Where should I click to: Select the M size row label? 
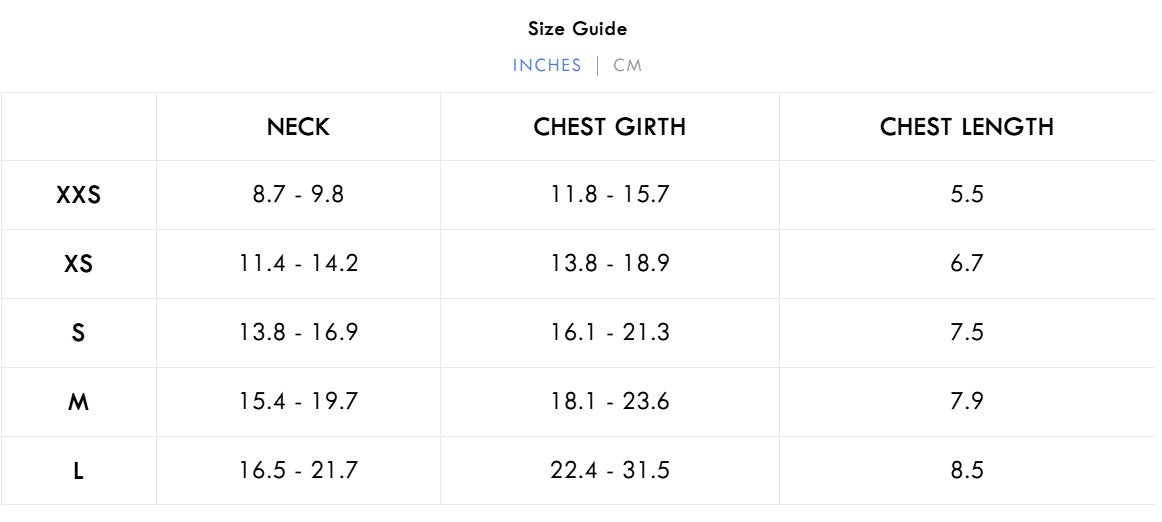click(79, 402)
